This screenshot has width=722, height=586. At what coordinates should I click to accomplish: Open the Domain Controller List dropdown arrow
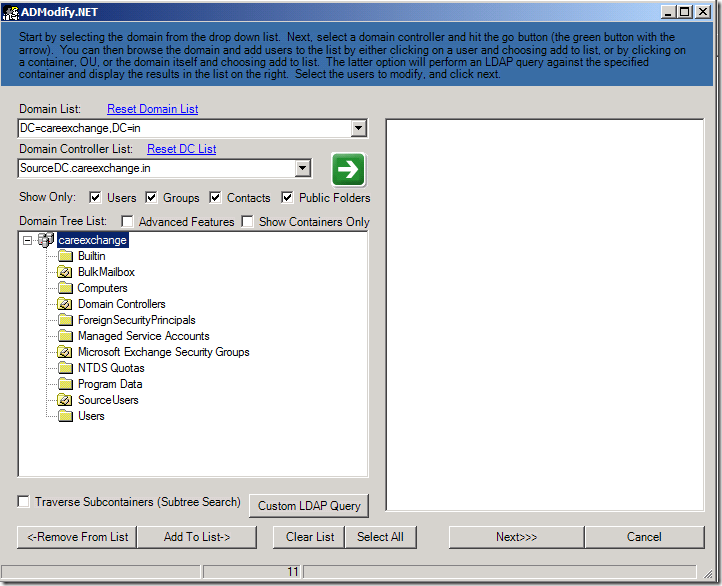pyautogui.click(x=302, y=168)
